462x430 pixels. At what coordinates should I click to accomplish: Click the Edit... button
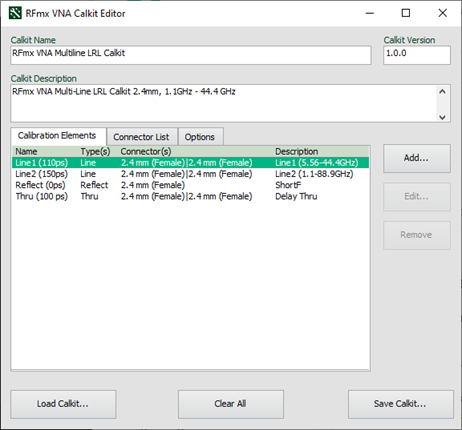point(417,197)
